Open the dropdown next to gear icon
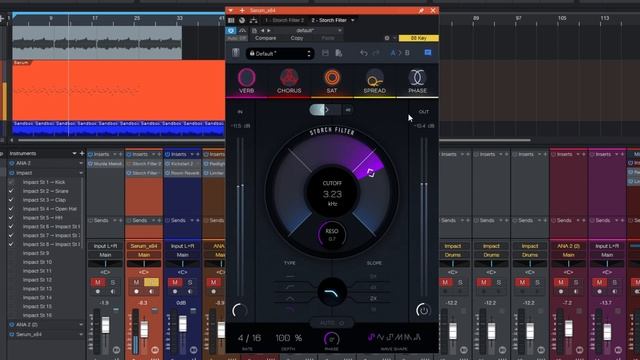The image size is (640, 360). (395, 38)
